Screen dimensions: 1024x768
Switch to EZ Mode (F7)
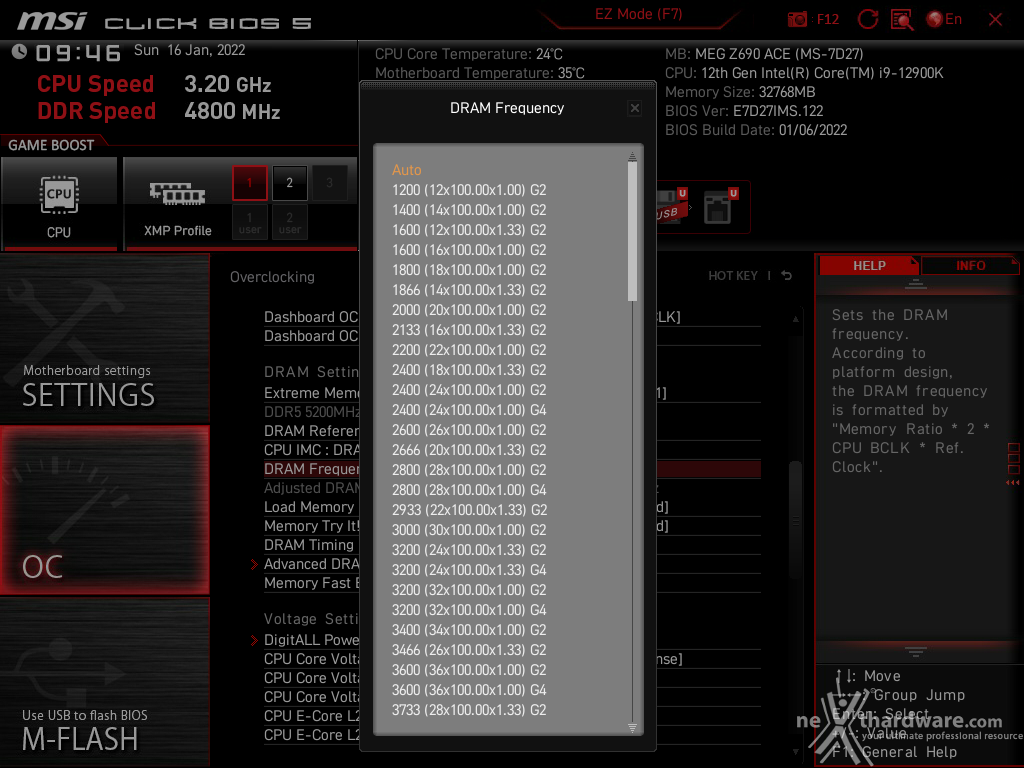click(639, 14)
